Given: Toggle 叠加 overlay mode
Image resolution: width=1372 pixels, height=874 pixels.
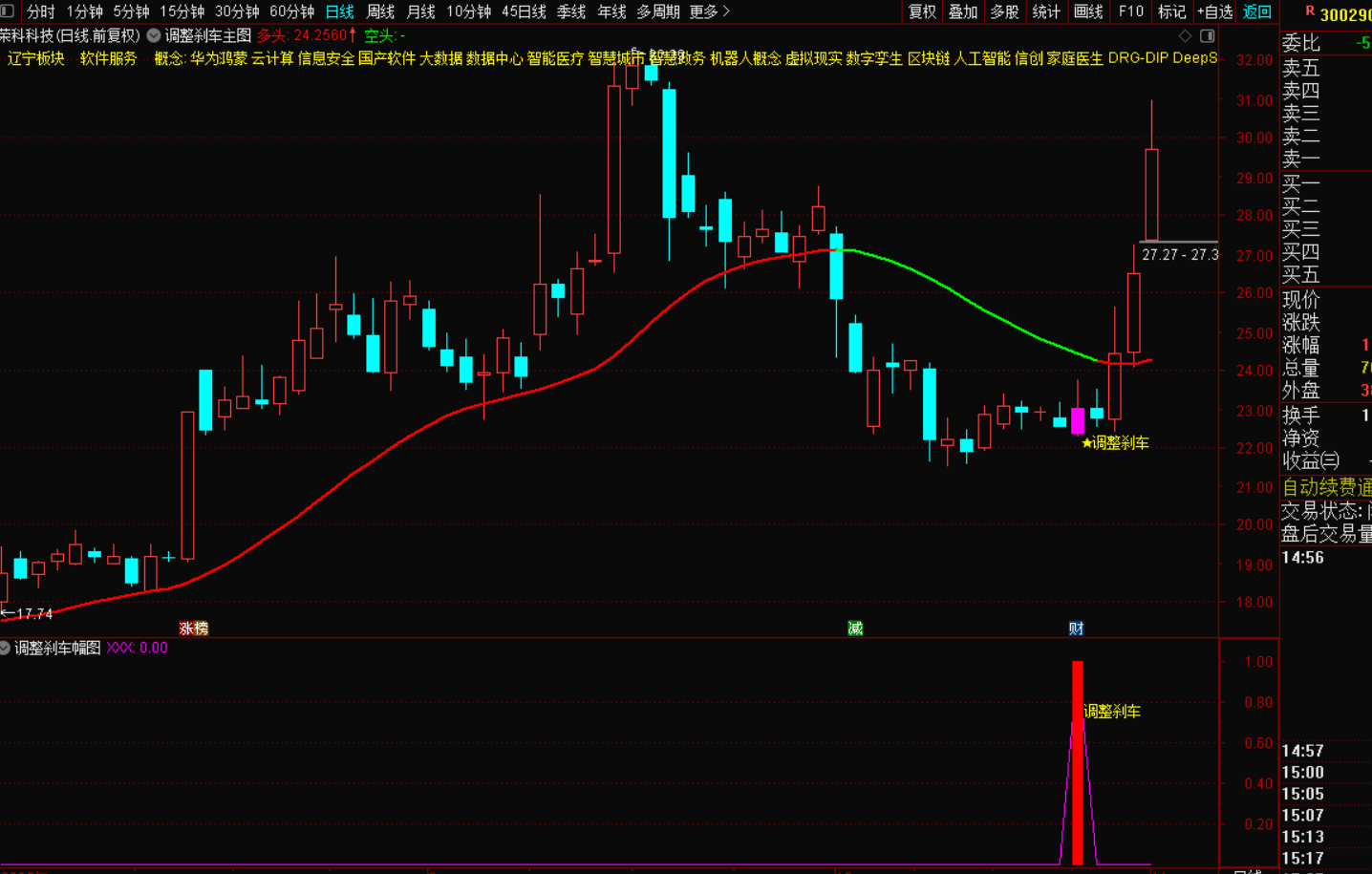Looking at the screenshot, I should coord(963,11).
